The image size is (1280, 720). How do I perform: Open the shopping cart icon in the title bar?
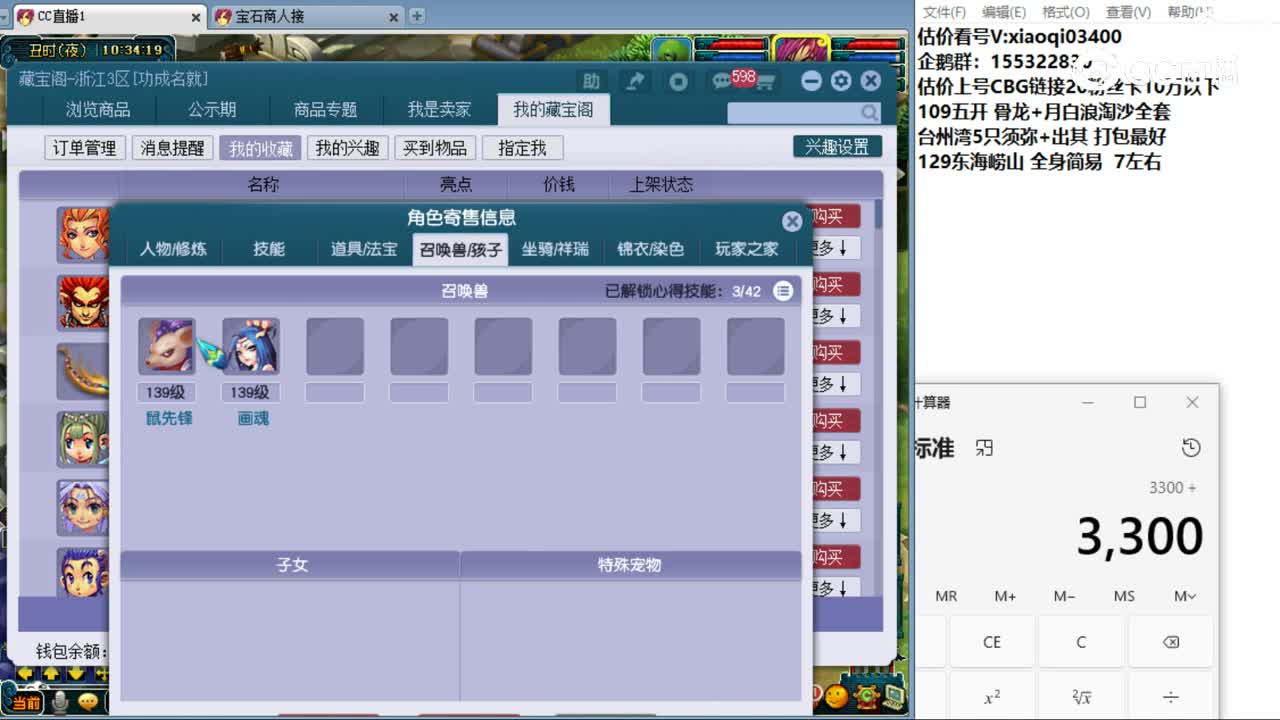tap(767, 80)
